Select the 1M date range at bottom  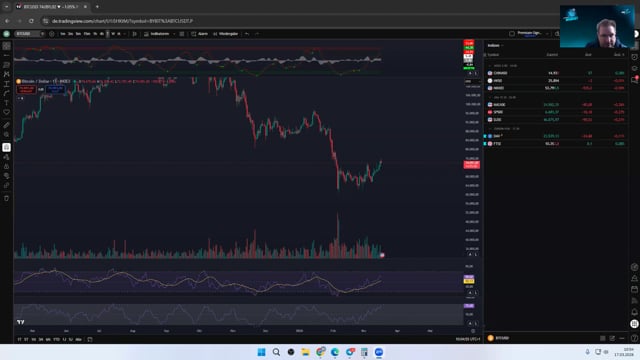[x=33, y=340]
